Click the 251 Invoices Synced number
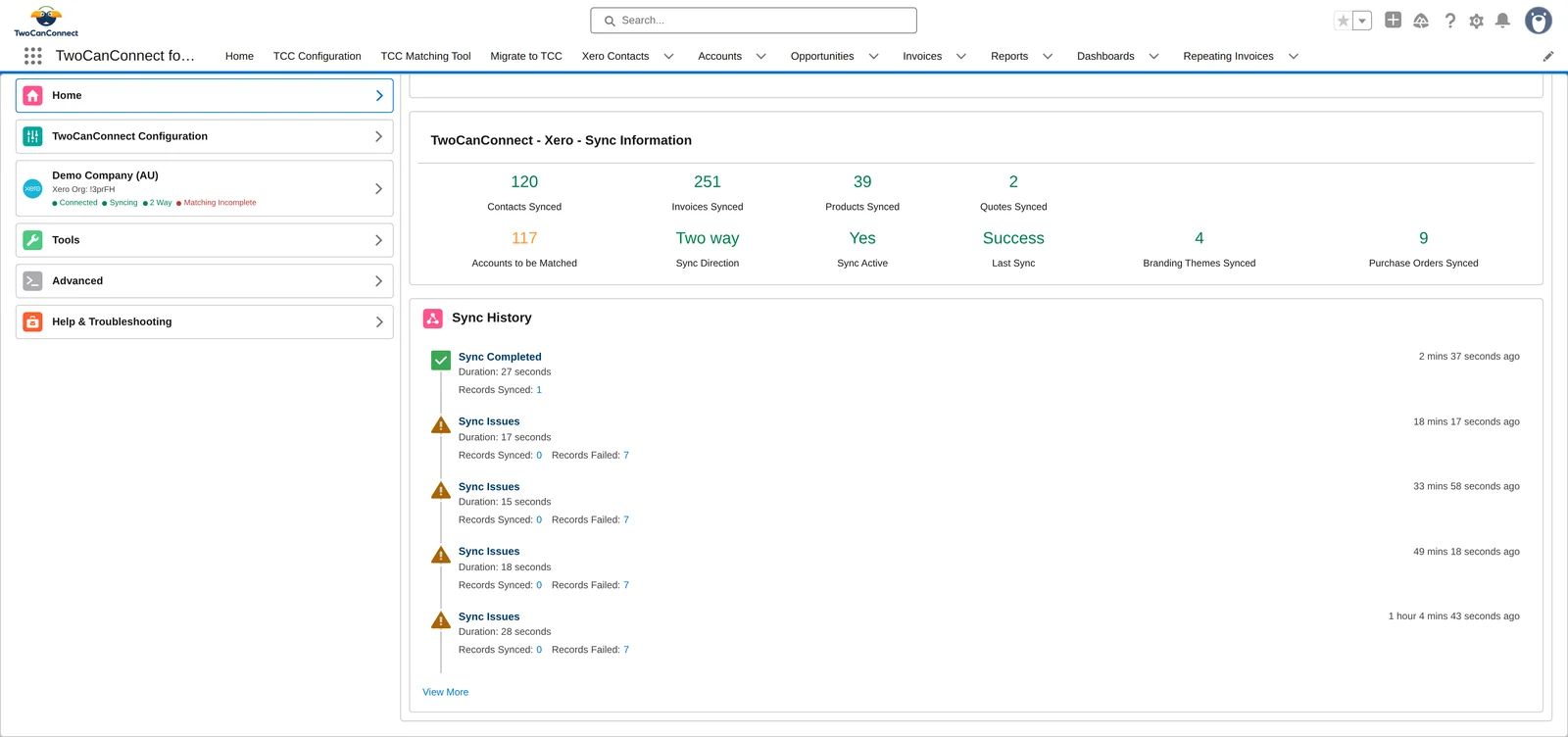 coord(708,181)
